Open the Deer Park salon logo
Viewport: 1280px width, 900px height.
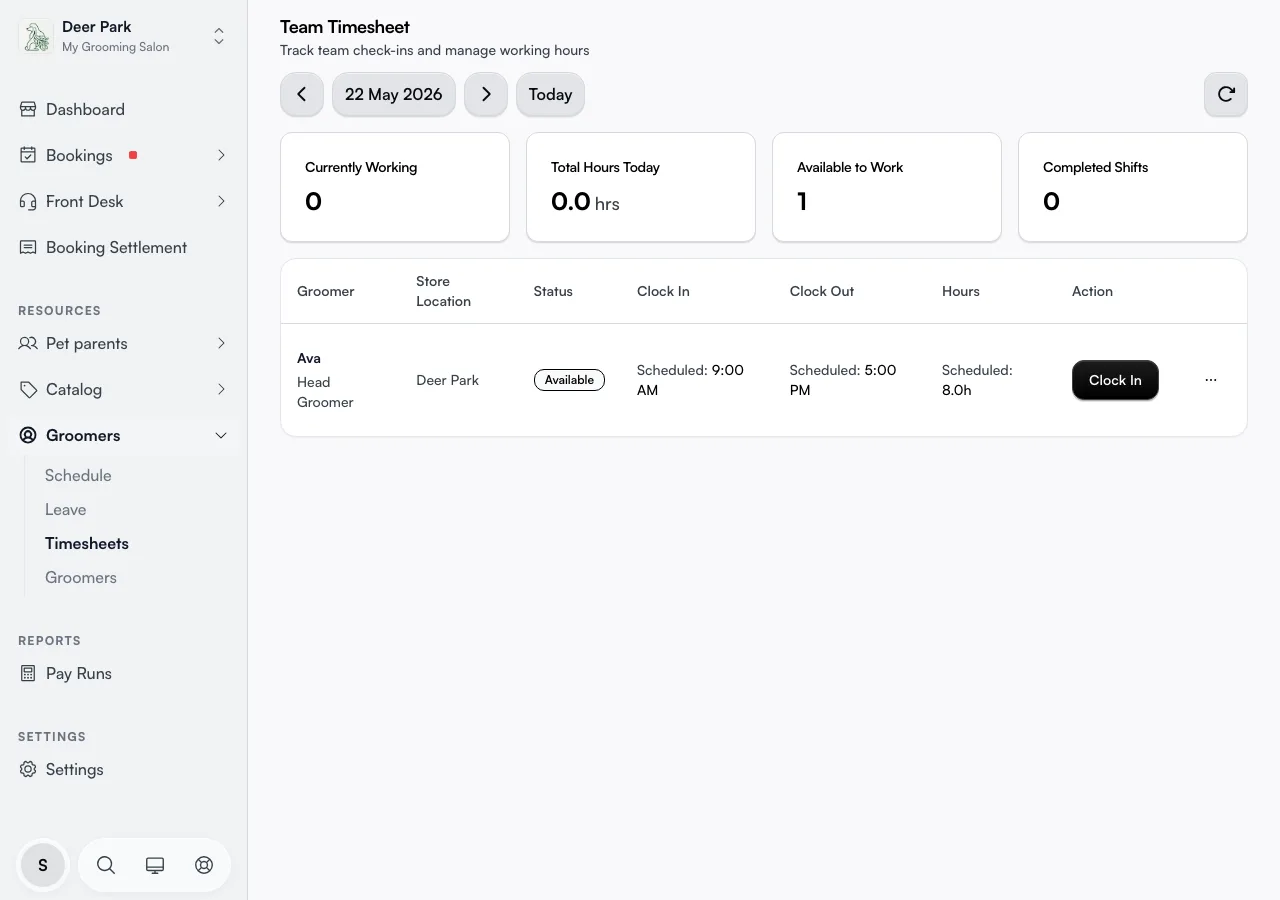36,37
